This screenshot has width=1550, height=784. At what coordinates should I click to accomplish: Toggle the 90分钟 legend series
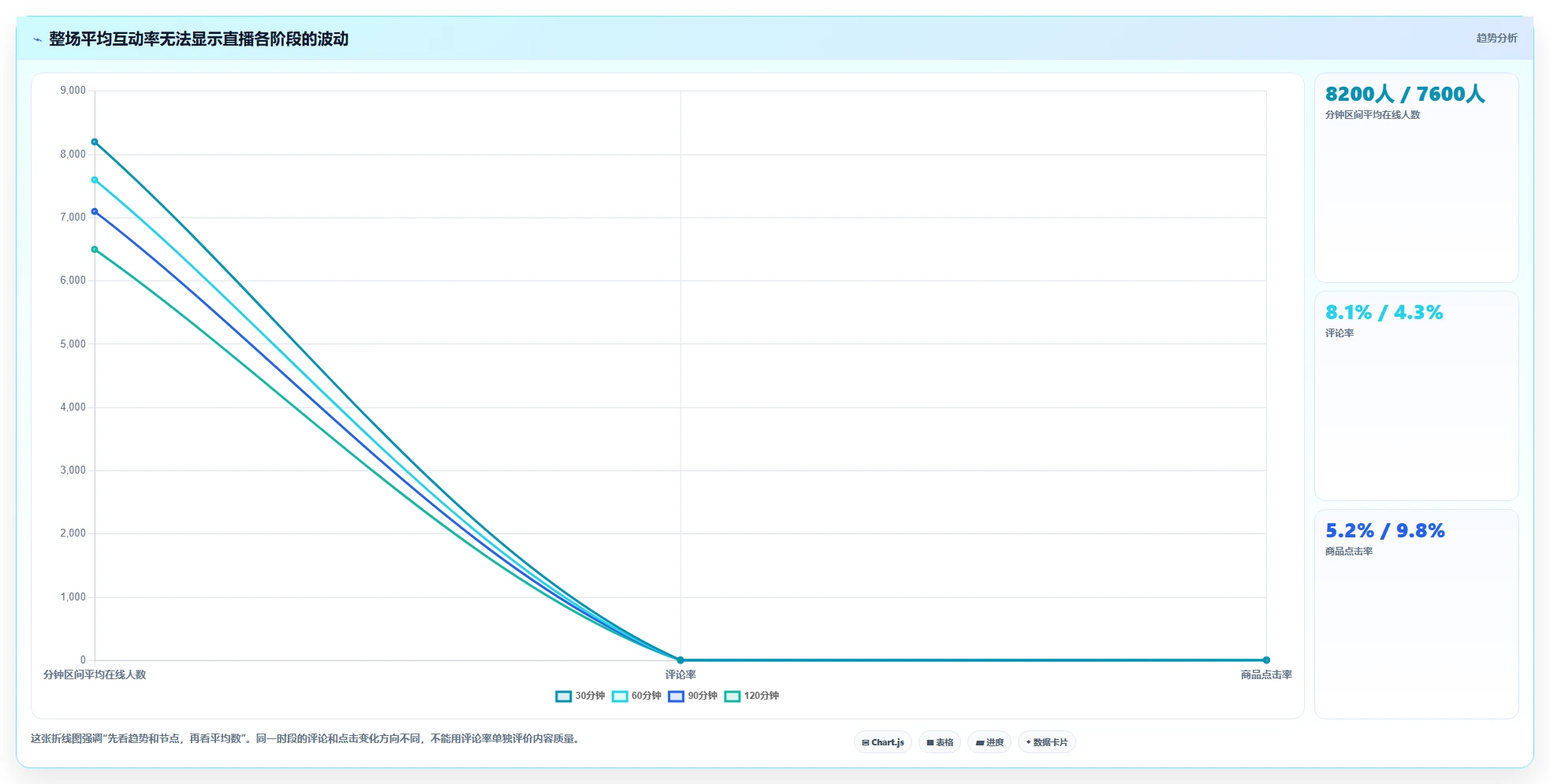[693, 696]
